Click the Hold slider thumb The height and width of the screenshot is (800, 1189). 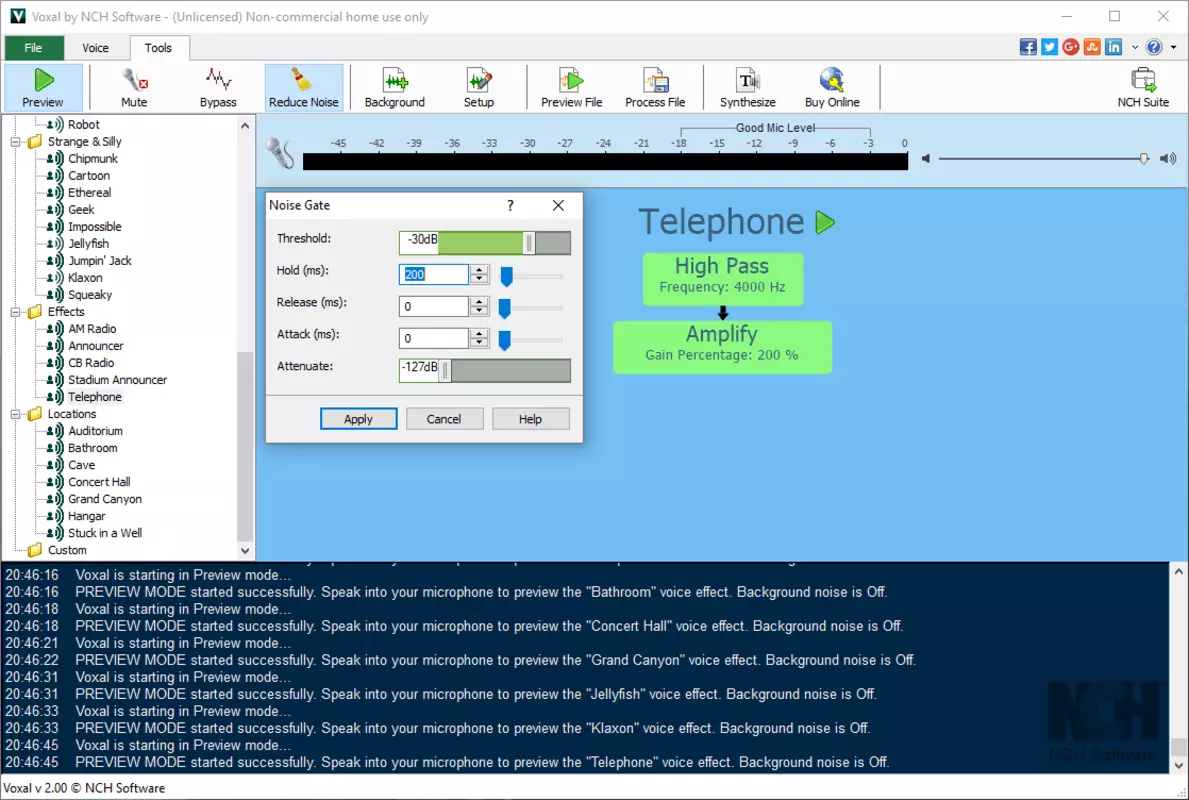(x=507, y=276)
